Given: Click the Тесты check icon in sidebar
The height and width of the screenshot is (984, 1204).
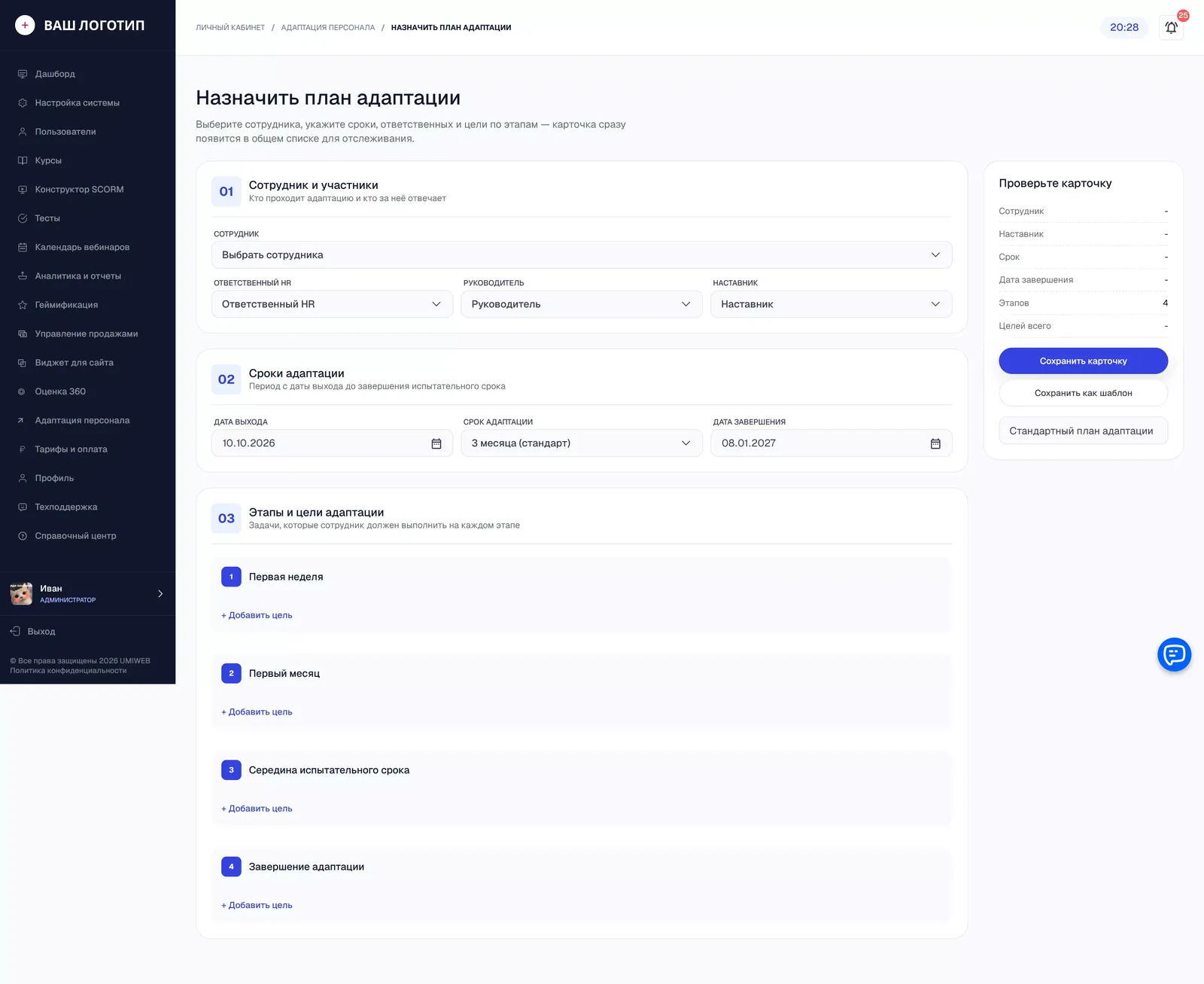Looking at the screenshot, I should point(23,218).
